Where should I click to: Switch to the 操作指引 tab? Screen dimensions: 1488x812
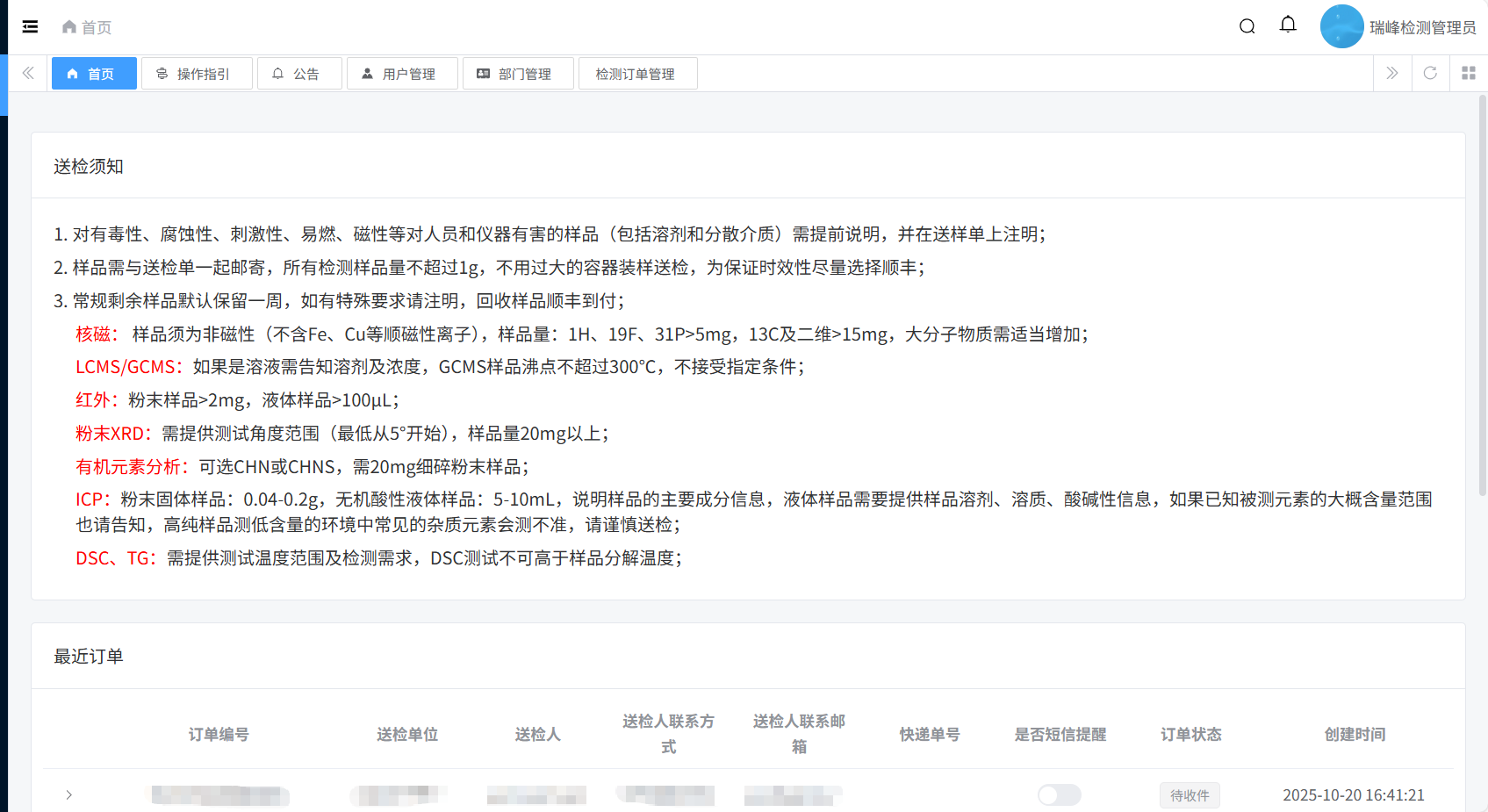click(197, 74)
